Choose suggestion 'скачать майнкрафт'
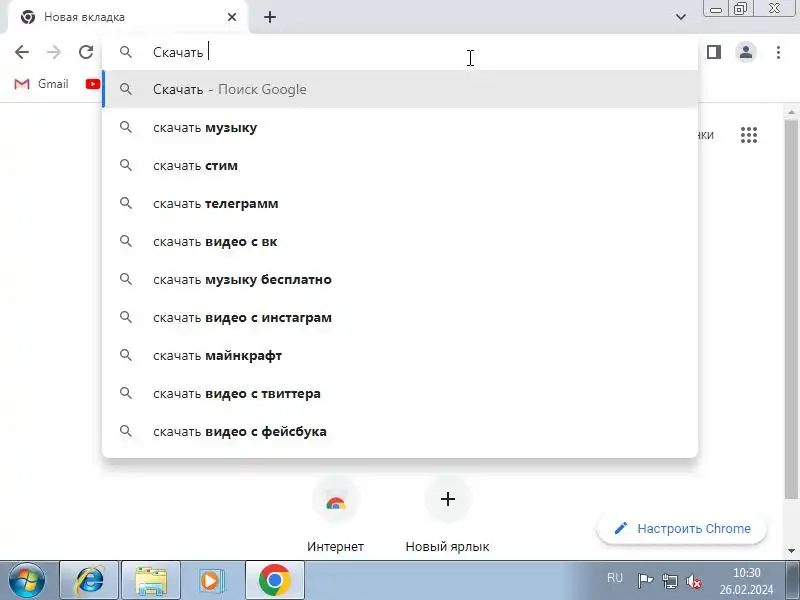The height and width of the screenshot is (600, 800). [400, 356]
